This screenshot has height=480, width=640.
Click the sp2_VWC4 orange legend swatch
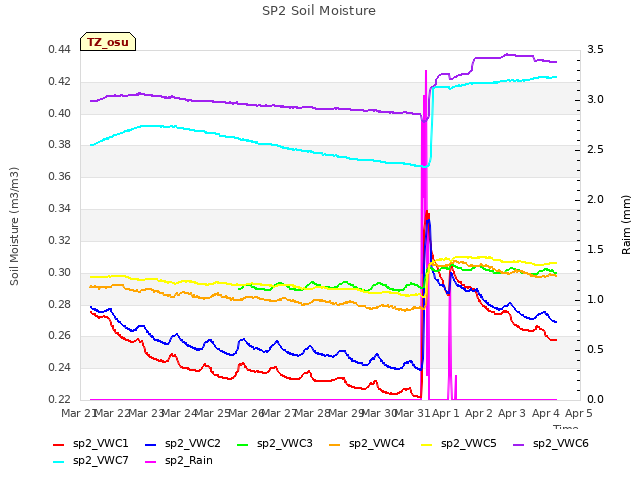pos(335,444)
